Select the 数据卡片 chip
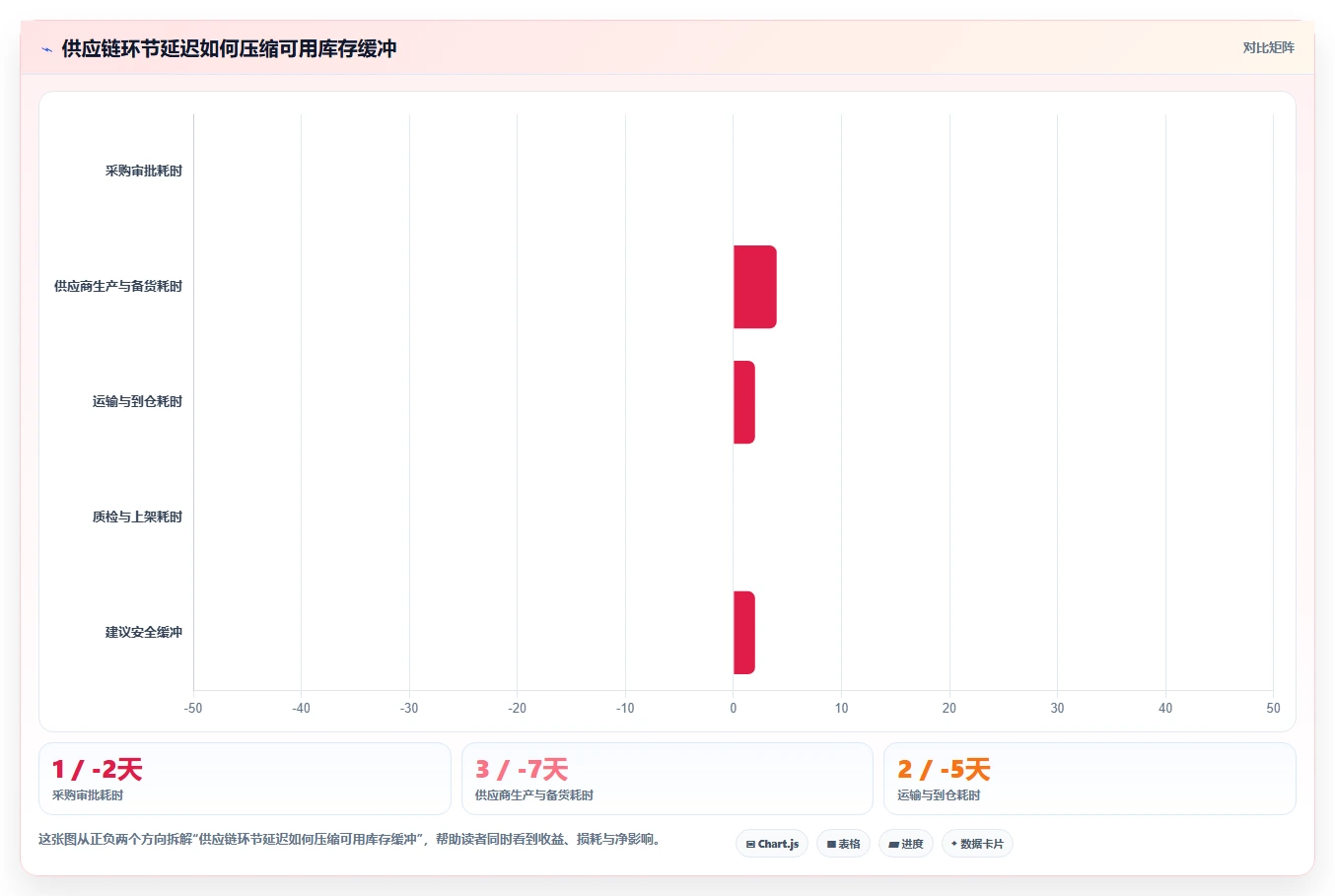The image size is (1335, 896). [x=977, y=844]
